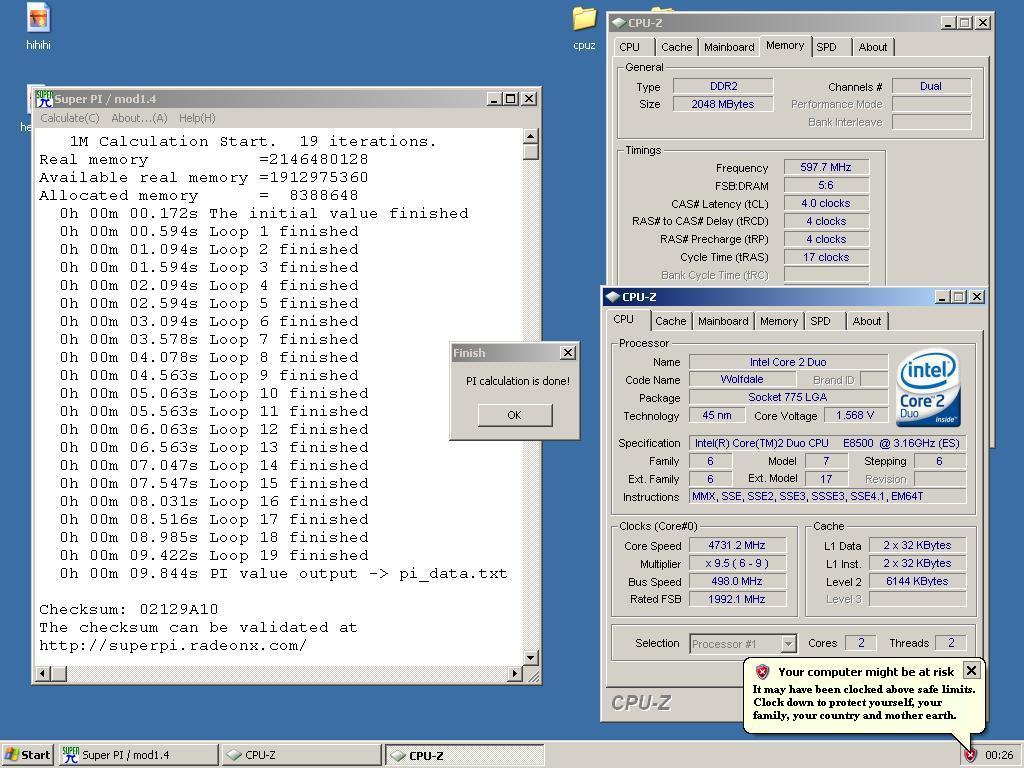Close the Finish dialog
The height and width of the screenshot is (768, 1024).
click(x=568, y=353)
